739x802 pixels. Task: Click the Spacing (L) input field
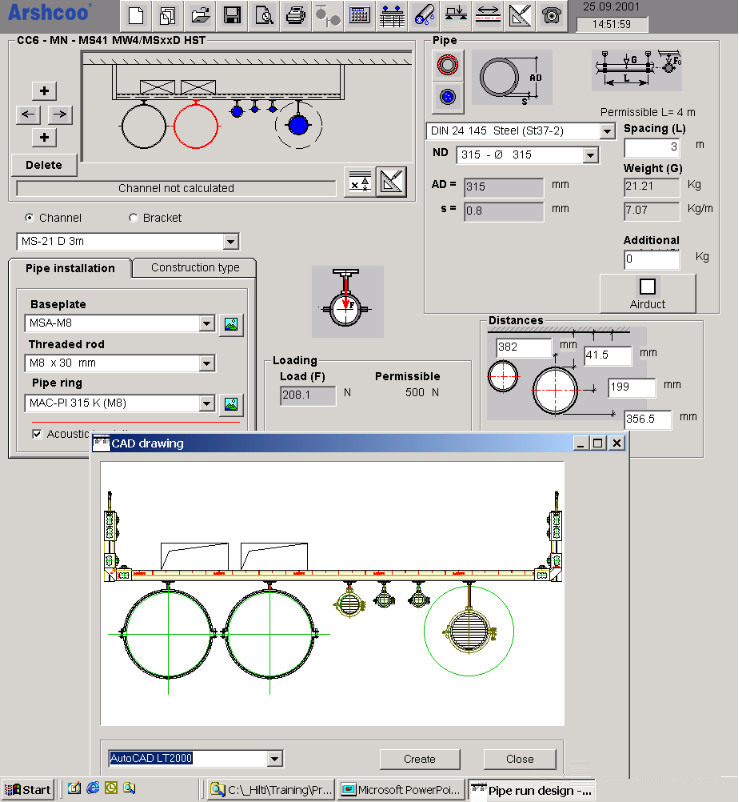pos(652,147)
